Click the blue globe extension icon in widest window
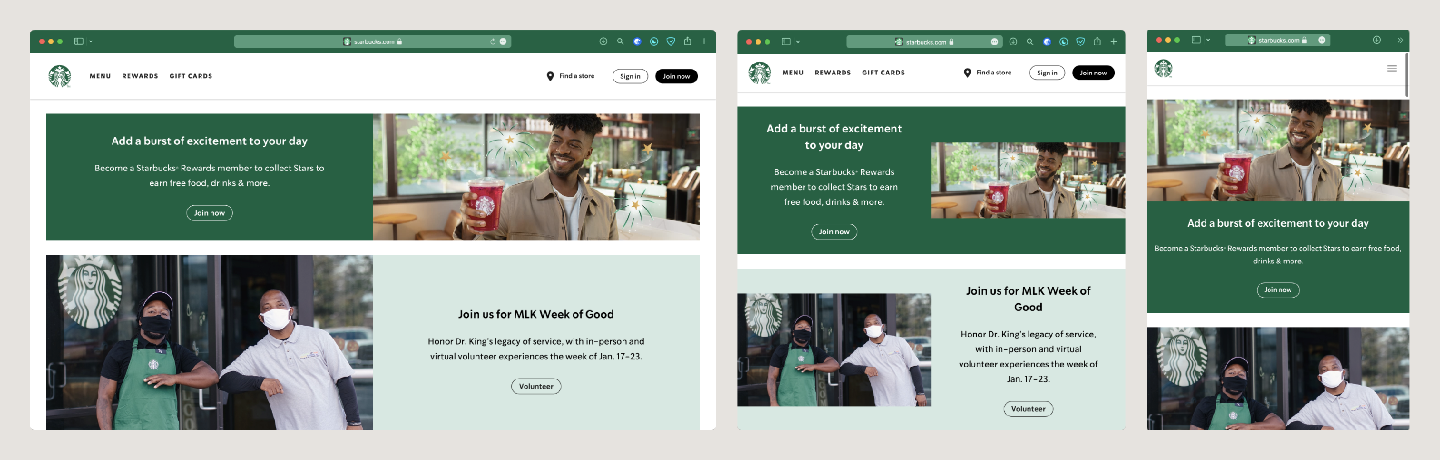The width and height of the screenshot is (1440, 460). coord(637,41)
